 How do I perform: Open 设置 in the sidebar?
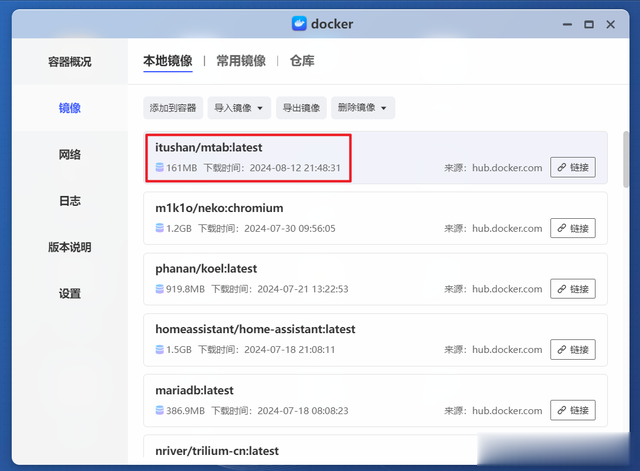coord(70,293)
